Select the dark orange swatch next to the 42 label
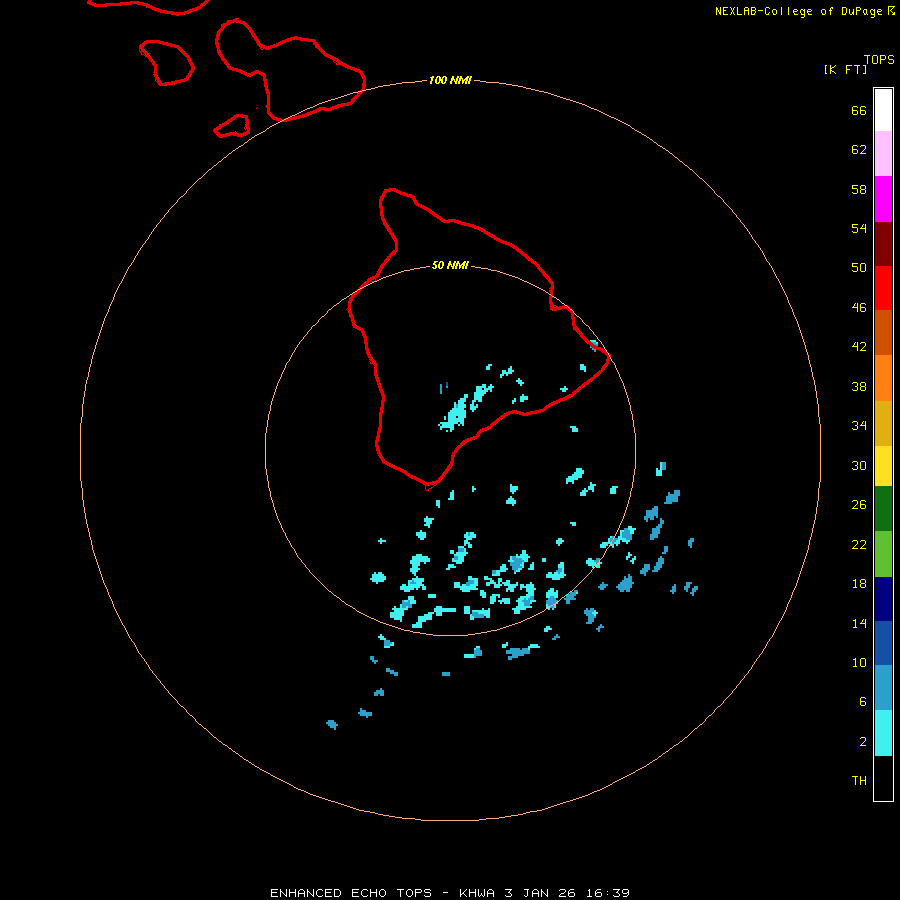Image resolution: width=900 pixels, height=900 pixels. pos(883,333)
